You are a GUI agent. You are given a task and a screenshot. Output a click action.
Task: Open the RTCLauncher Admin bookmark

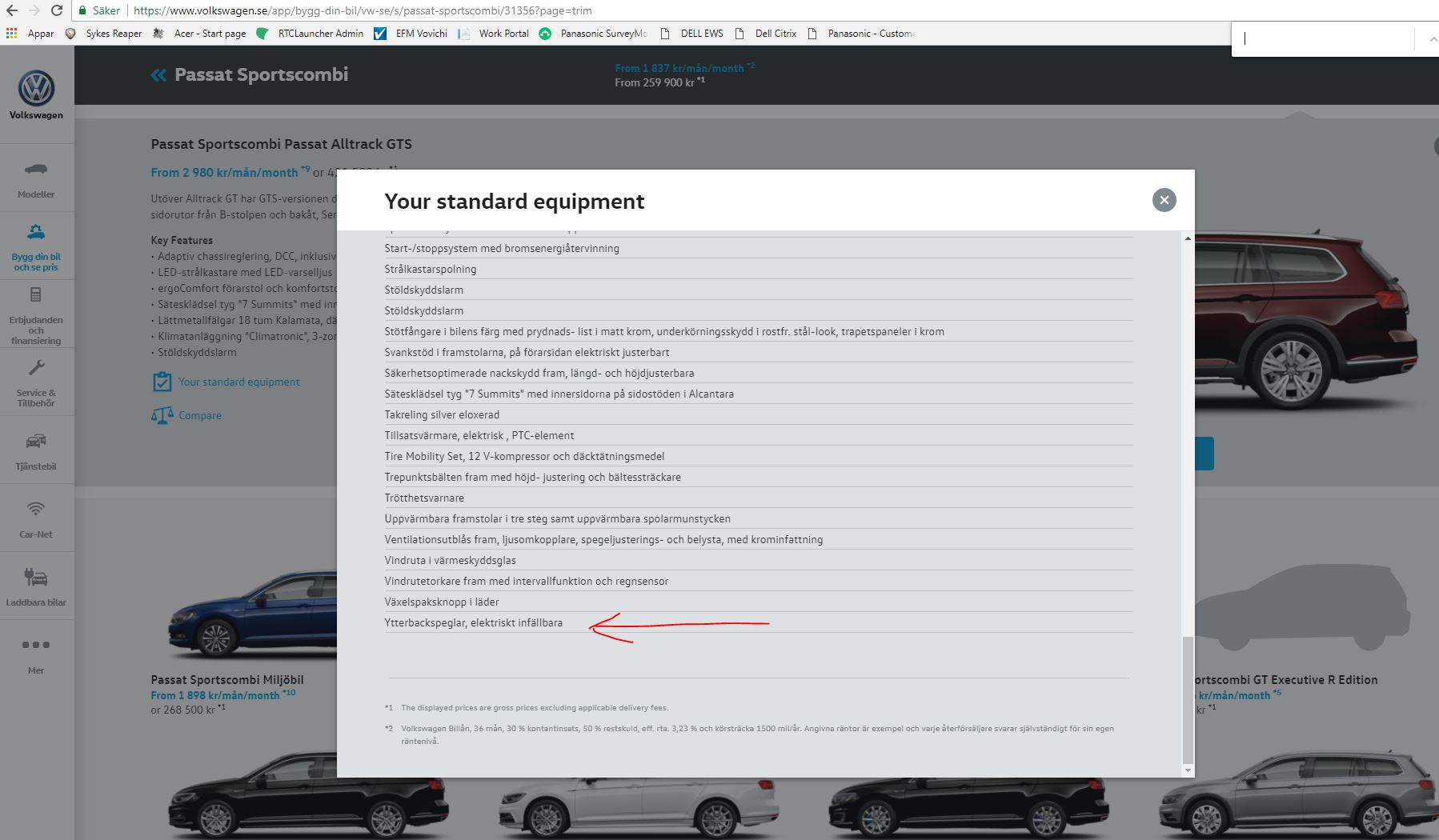click(x=310, y=34)
